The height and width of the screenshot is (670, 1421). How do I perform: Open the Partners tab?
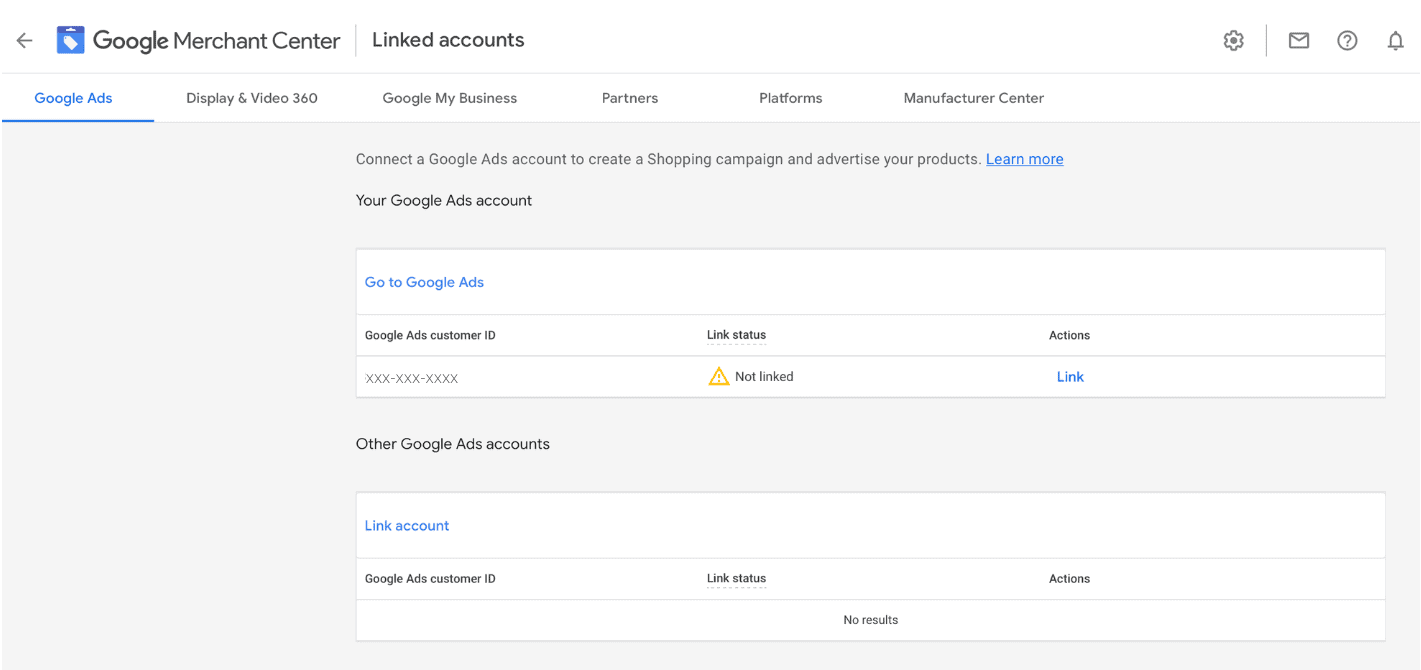tap(630, 98)
